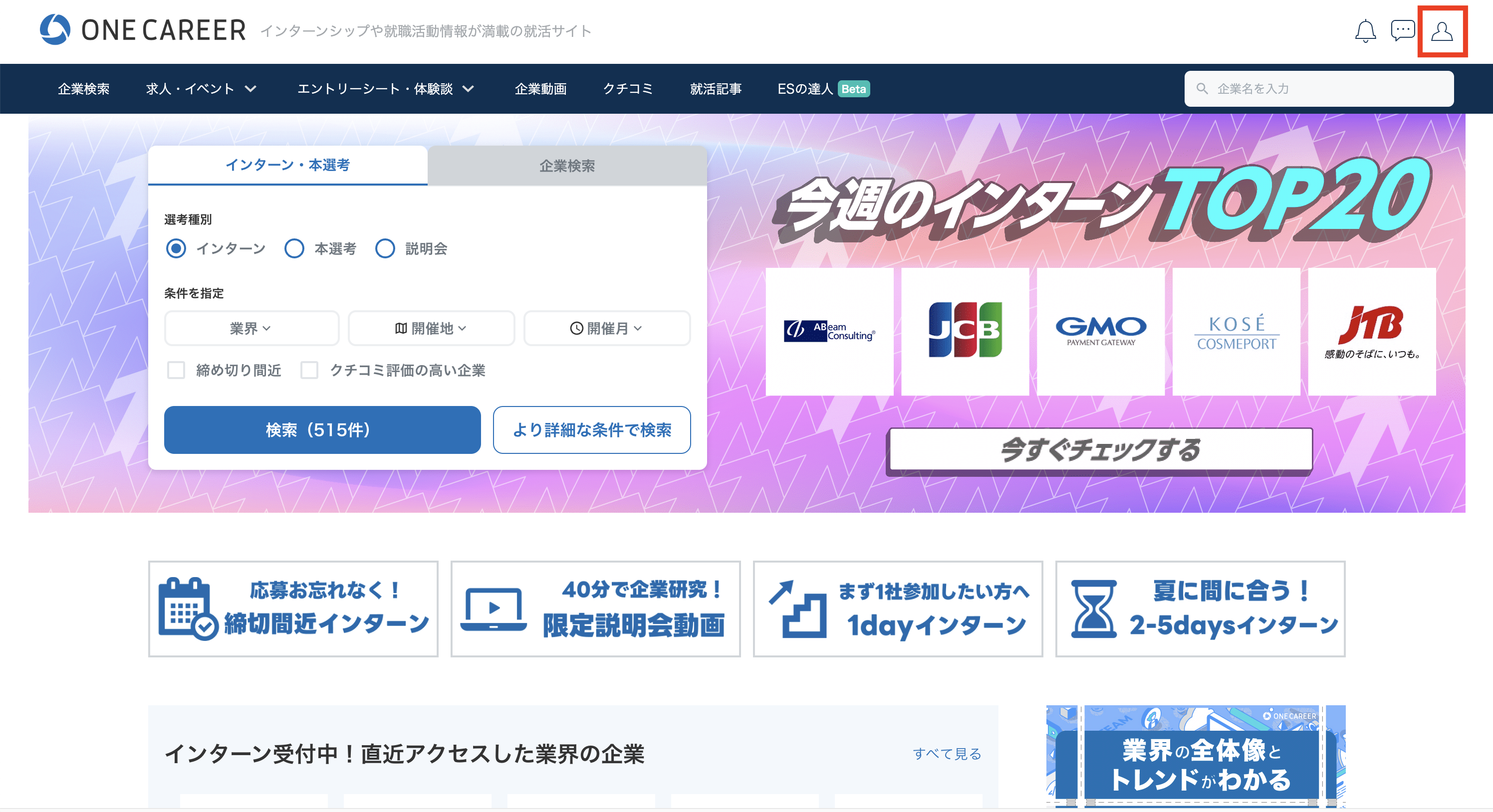The image size is (1493, 812).
Task: Open the 2-5daysインターン hourglass banner
Action: pos(1200,608)
